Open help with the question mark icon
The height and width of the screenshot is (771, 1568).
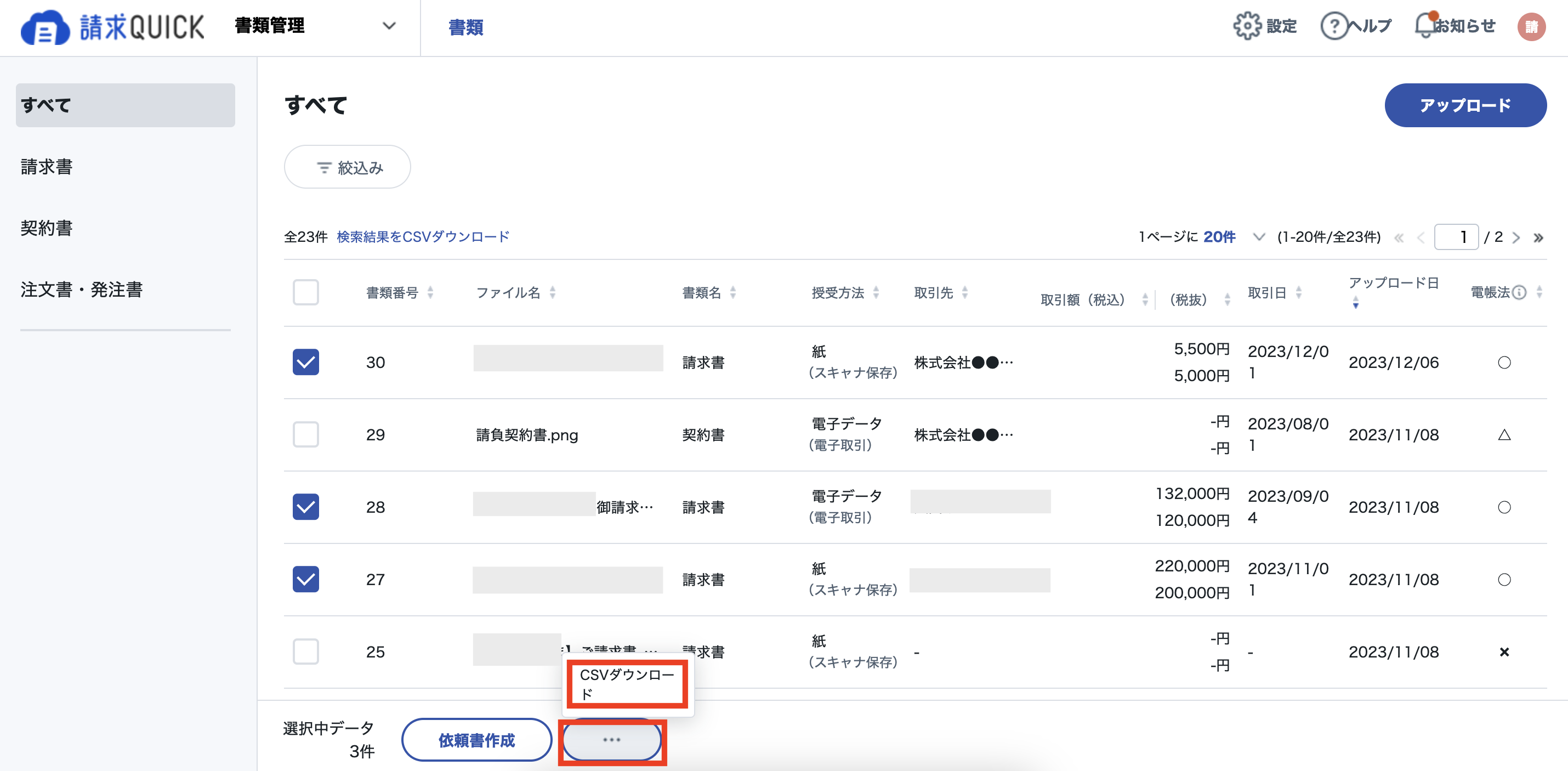tap(1334, 26)
